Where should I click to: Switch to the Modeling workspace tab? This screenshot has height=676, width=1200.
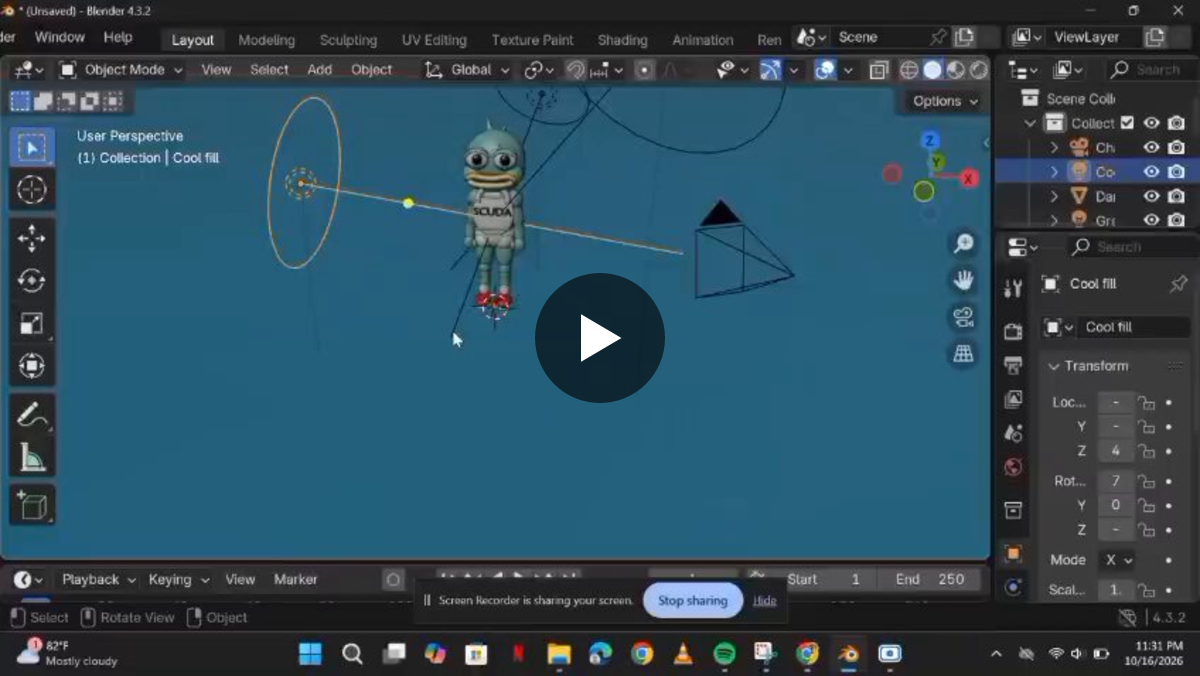click(x=266, y=40)
